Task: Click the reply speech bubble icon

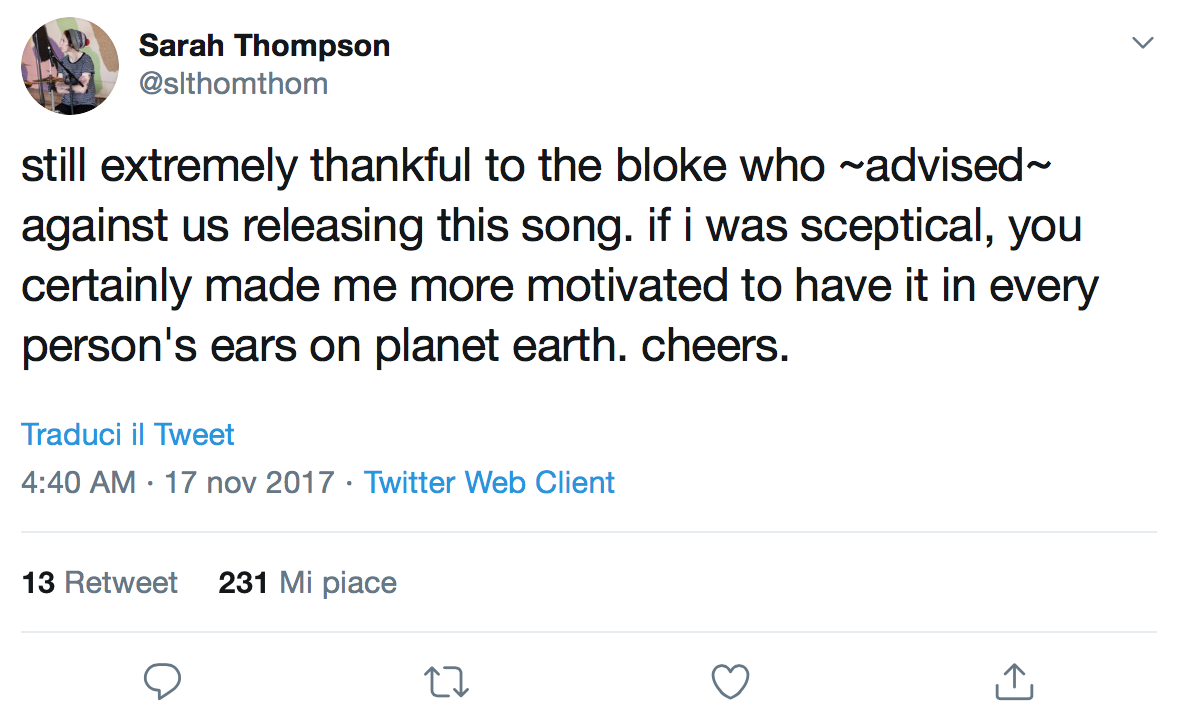Action: 163,681
